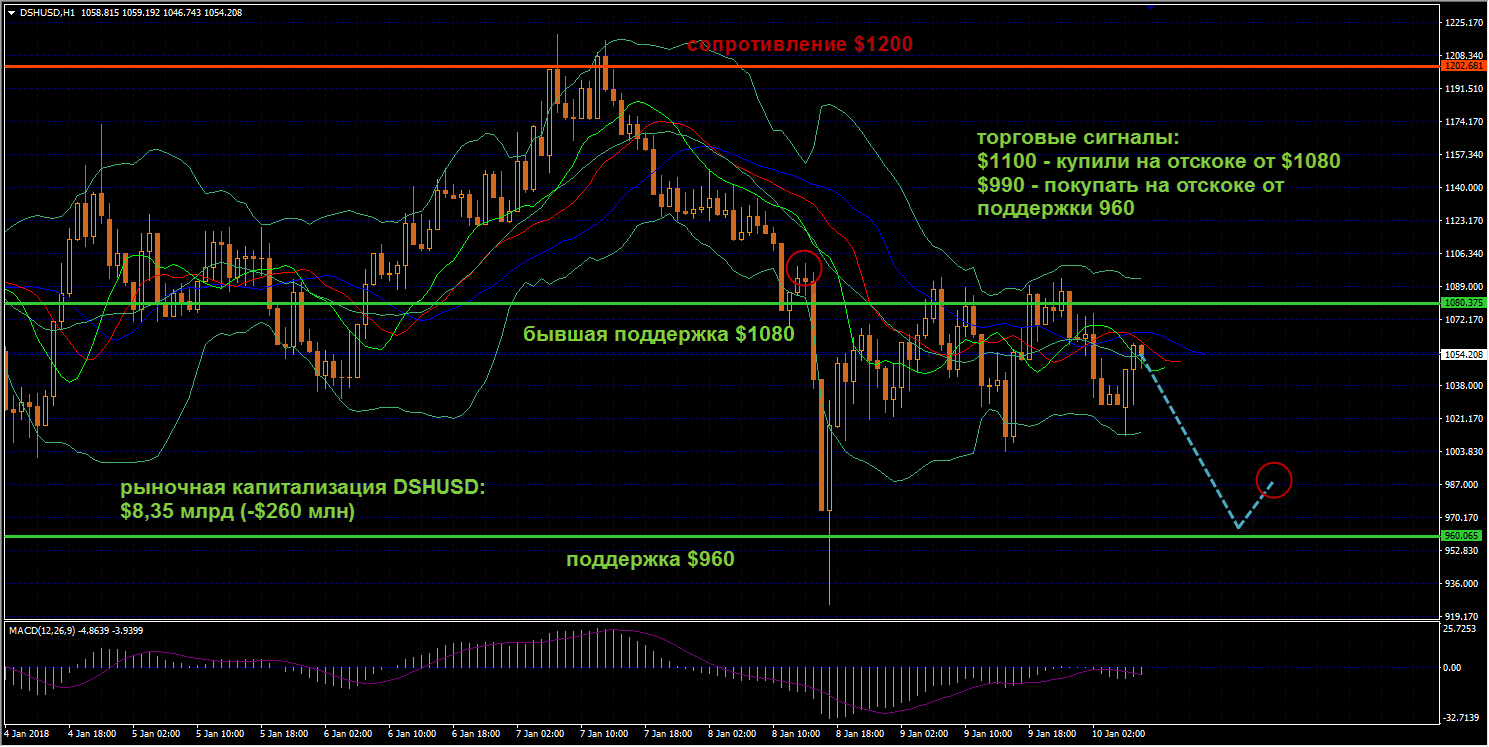
Task: Click the current price 1054.208 label
Action: tap(1463, 354)
